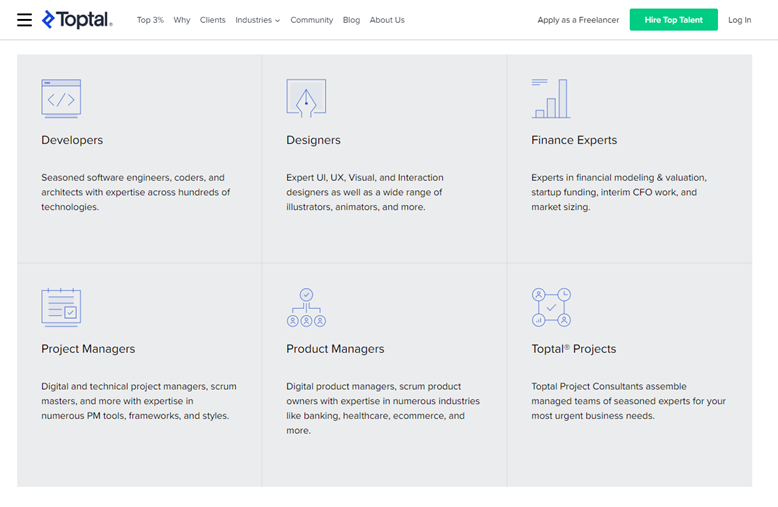The height and width of the screenshot is (507, 778).
Task: Click the Log In link
Action: pyautogui.click(x=739, y=20)
